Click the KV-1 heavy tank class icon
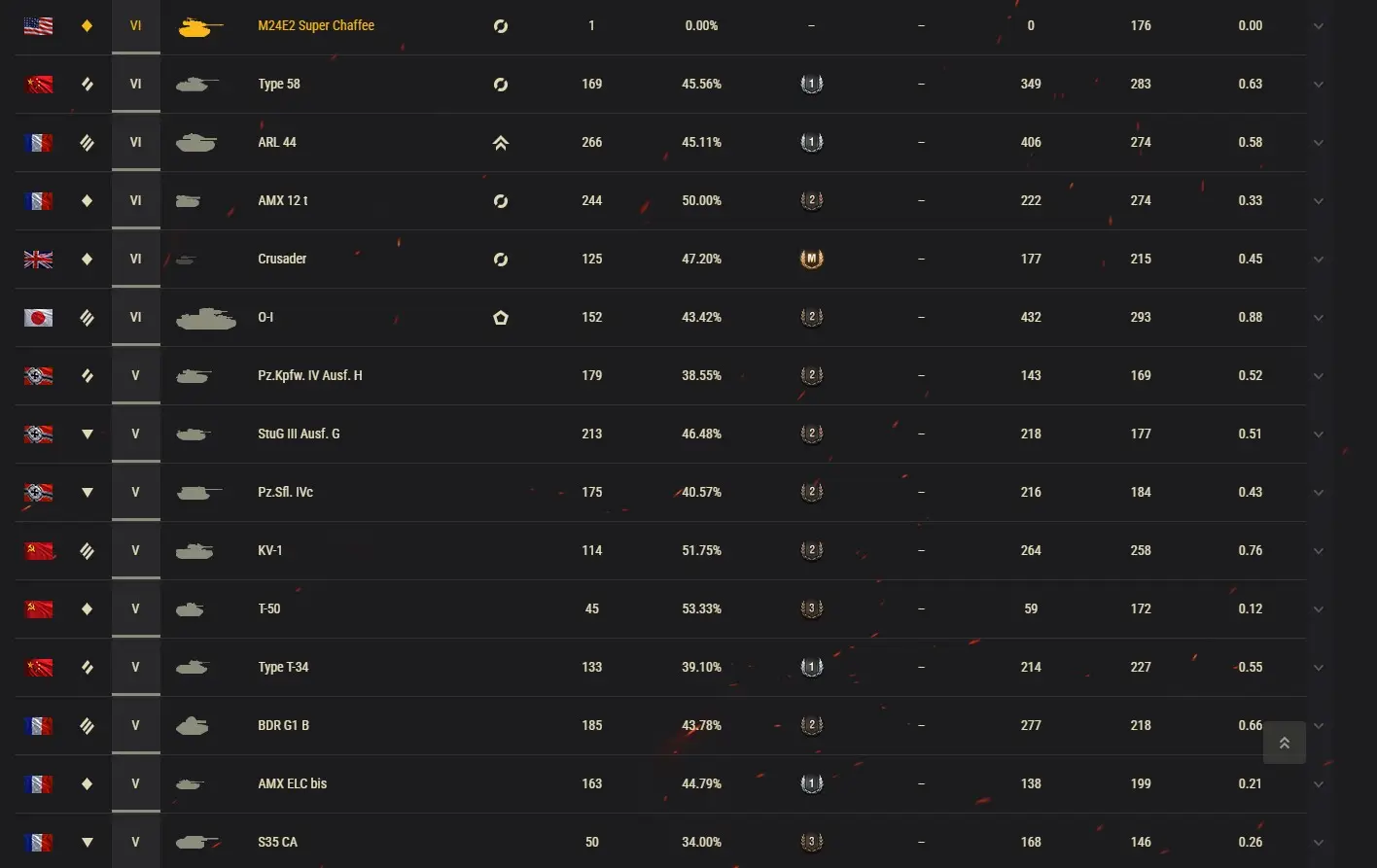The image size is (1377, 868). (88, 551)
